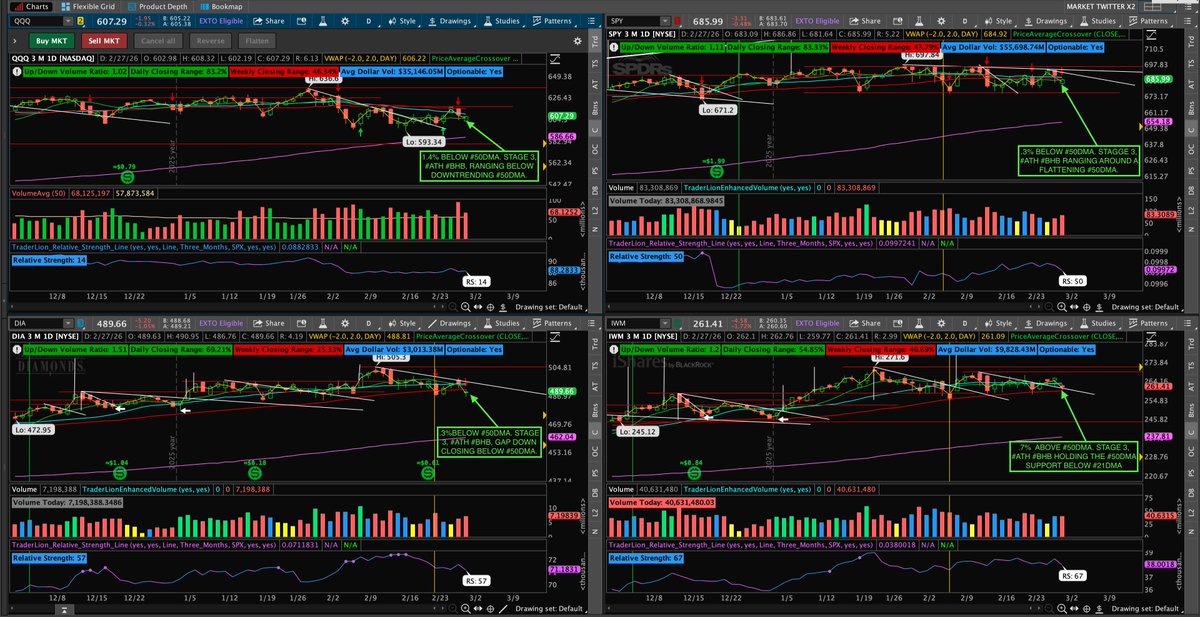Viewport: 1200px width, 617px height.
Task: Click the crosshair pan icon below QQQ chart
Action: click(x=490, y=307)
